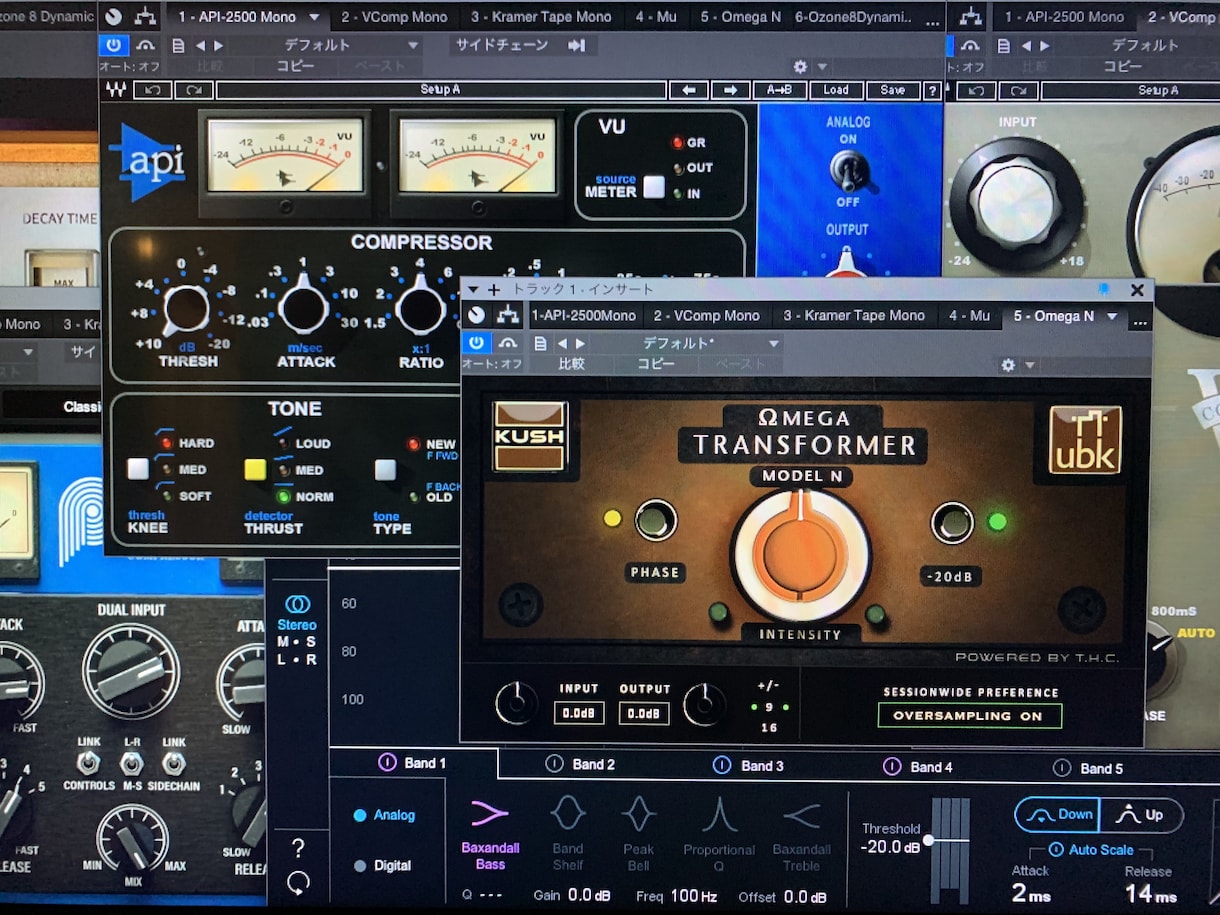This screenshot has width=1220, height=915.
Task: Toggle API-2500 plugin power bypass button
Action: click(x=113, y=45)
